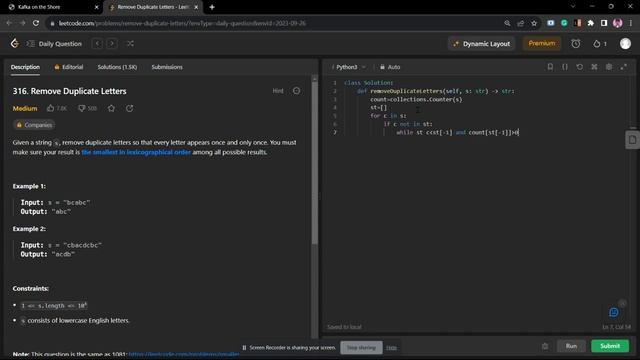The width and height of the screenshot is (640, 360).
Task: Toggle the Auto editor lock setting
Action: click(x=390, y=67)
